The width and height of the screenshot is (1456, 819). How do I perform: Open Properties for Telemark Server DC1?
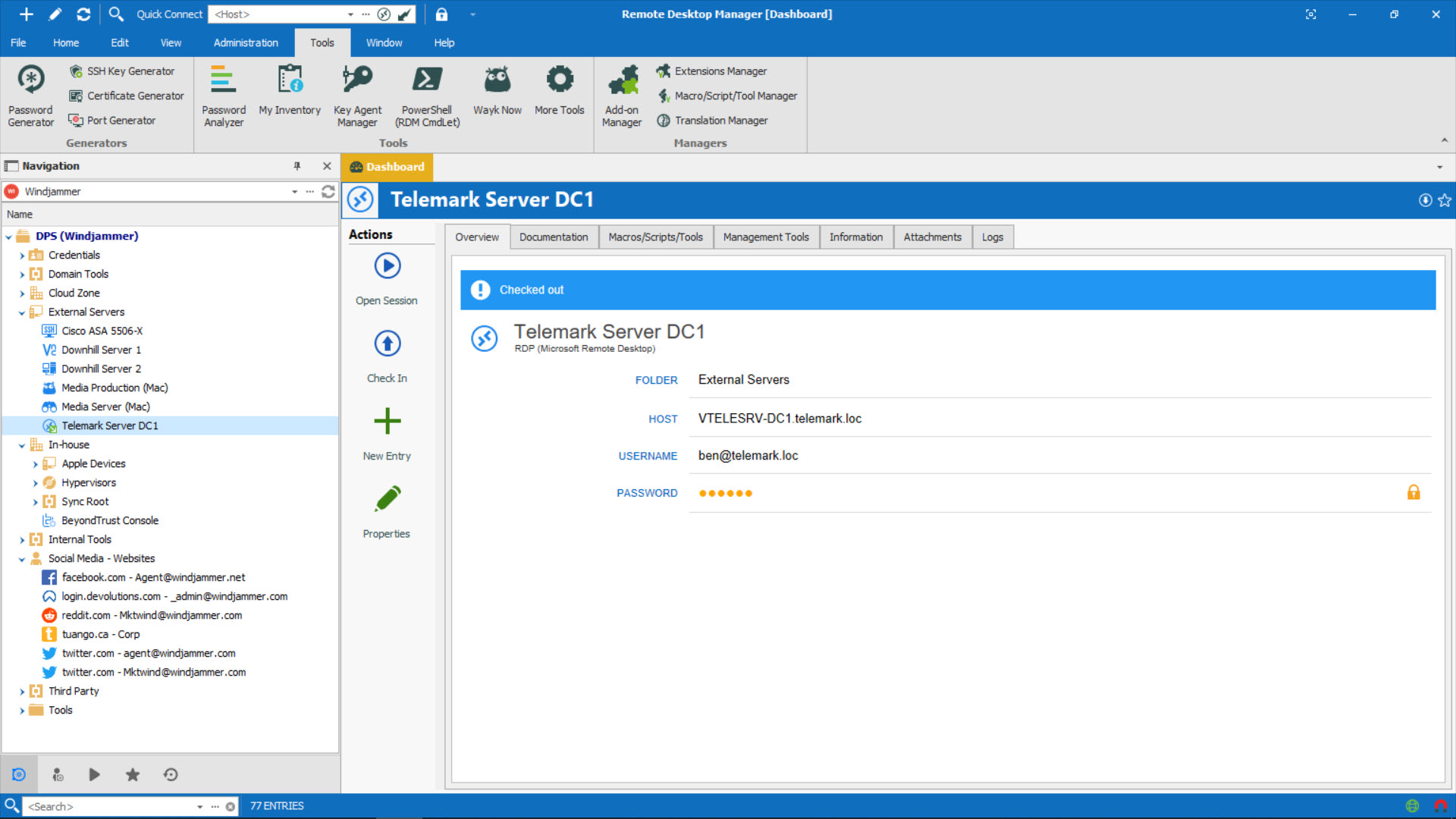coord(386,510)
